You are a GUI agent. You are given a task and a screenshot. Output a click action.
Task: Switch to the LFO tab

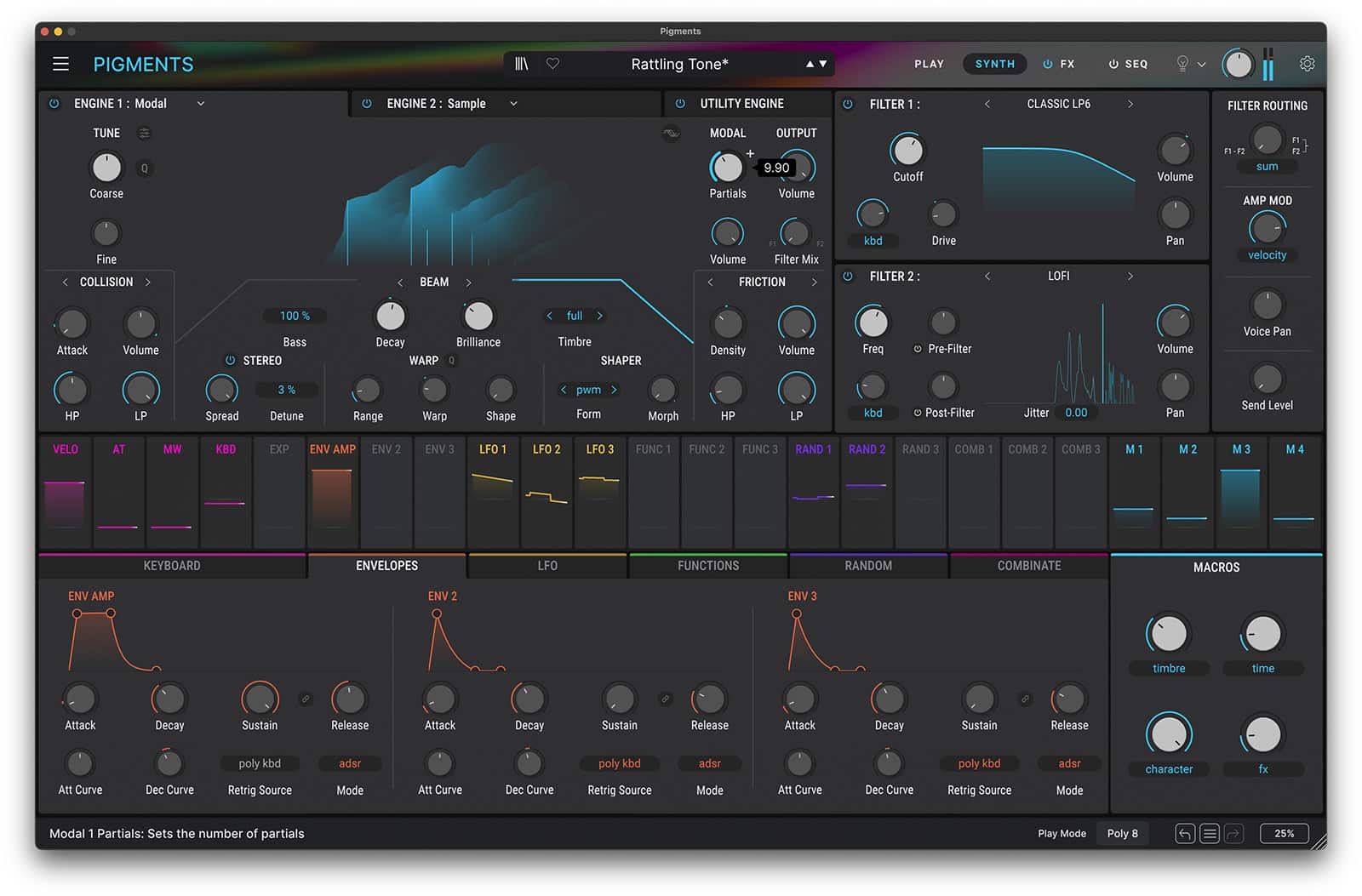(547, 566)
